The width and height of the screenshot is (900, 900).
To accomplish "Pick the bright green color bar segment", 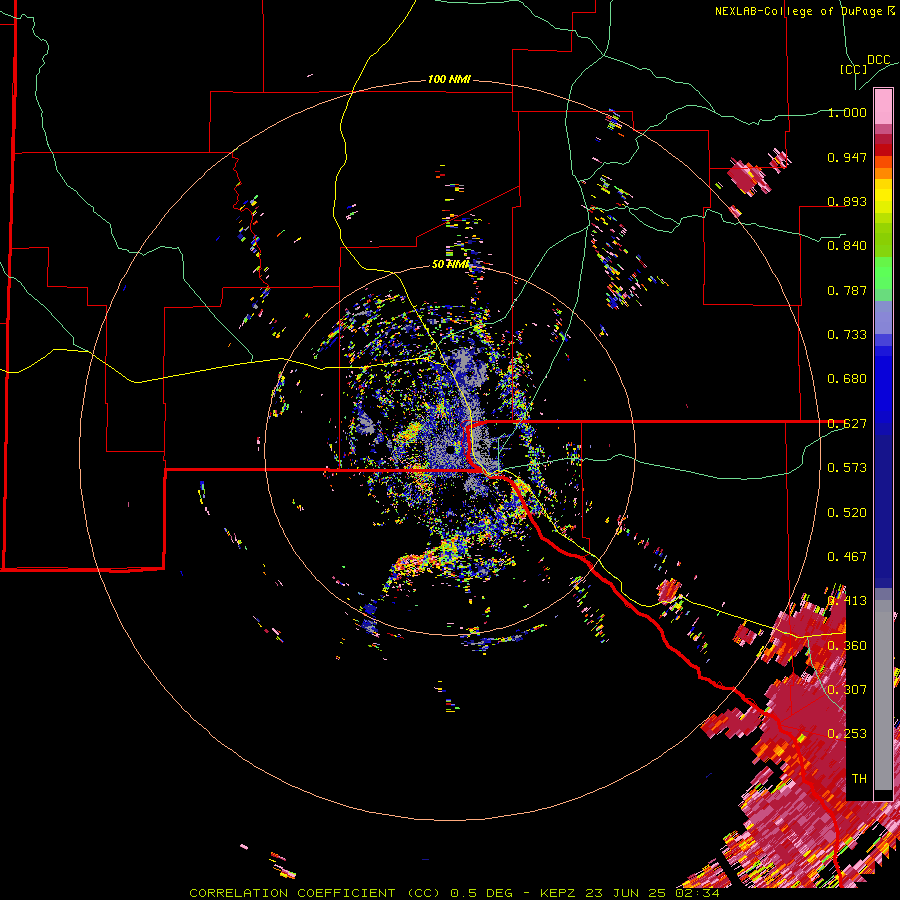I will click(x=883, y=274).
